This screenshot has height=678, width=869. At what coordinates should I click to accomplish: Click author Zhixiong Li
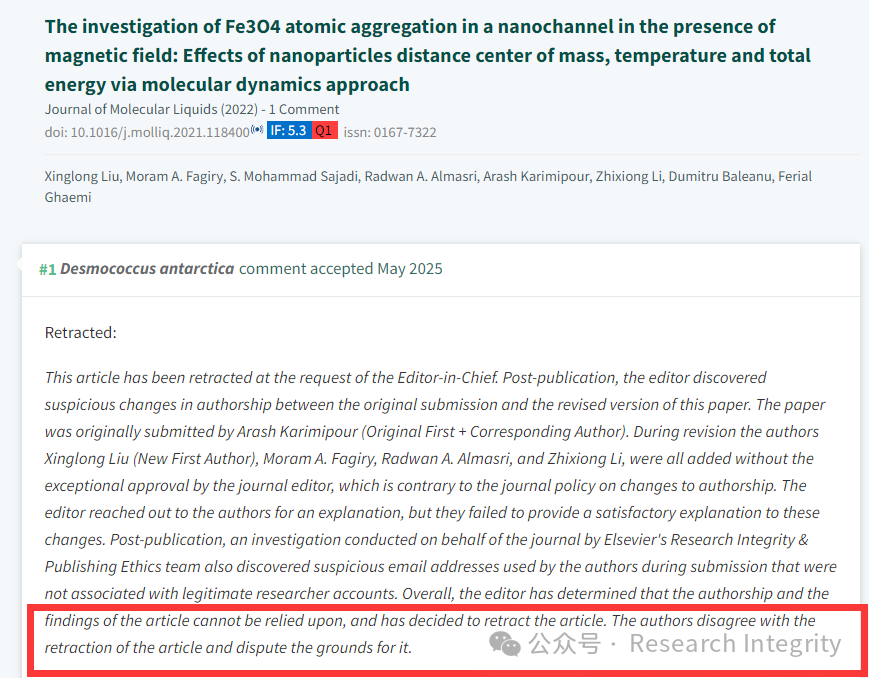(x=629, y=177)
